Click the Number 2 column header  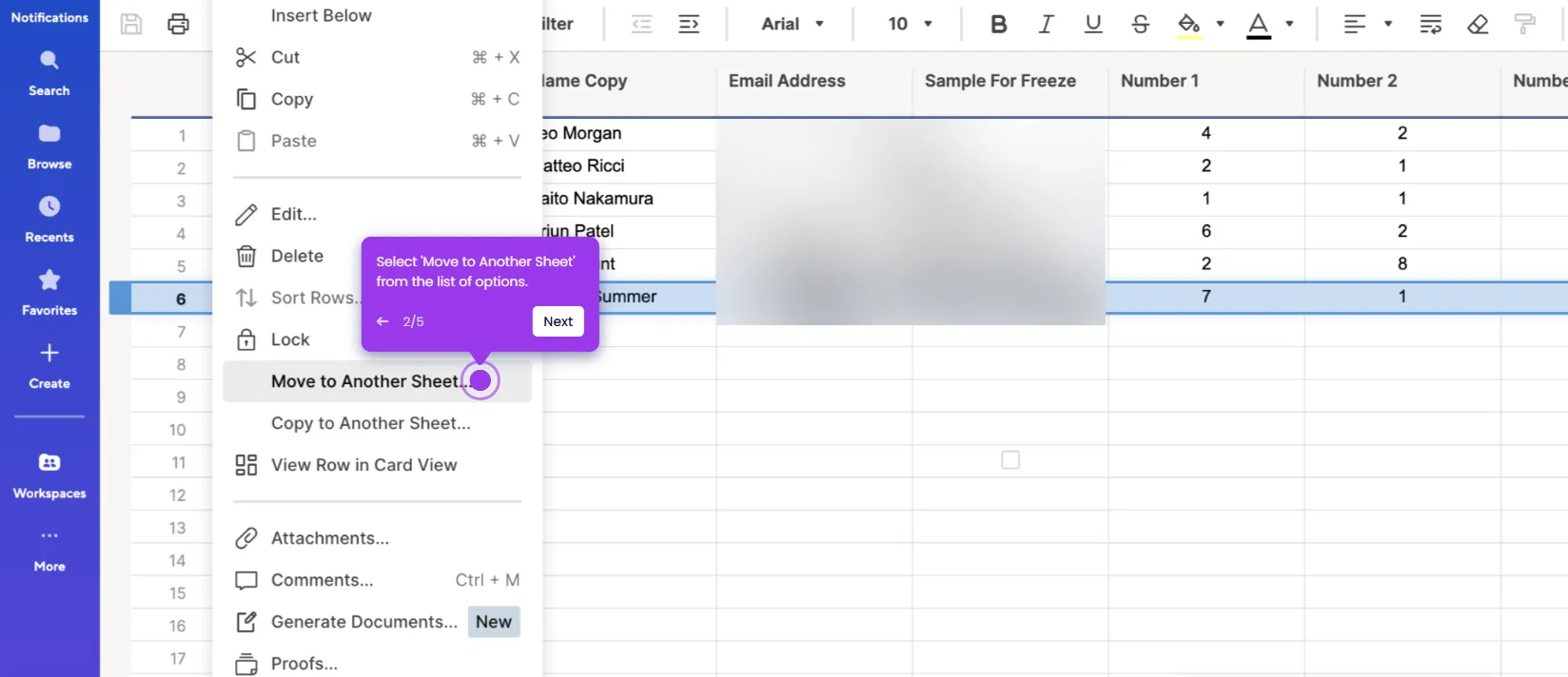point(1402,81)
